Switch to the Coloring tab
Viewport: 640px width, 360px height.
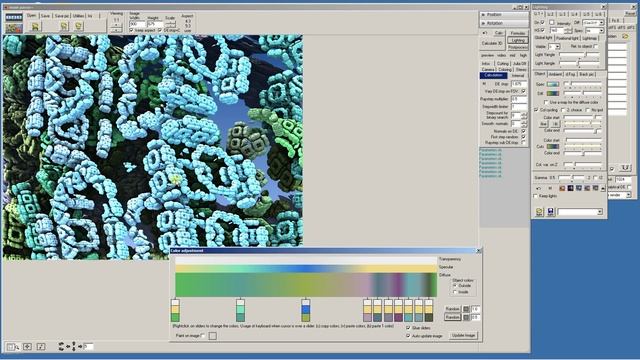(x=504, y=69)
